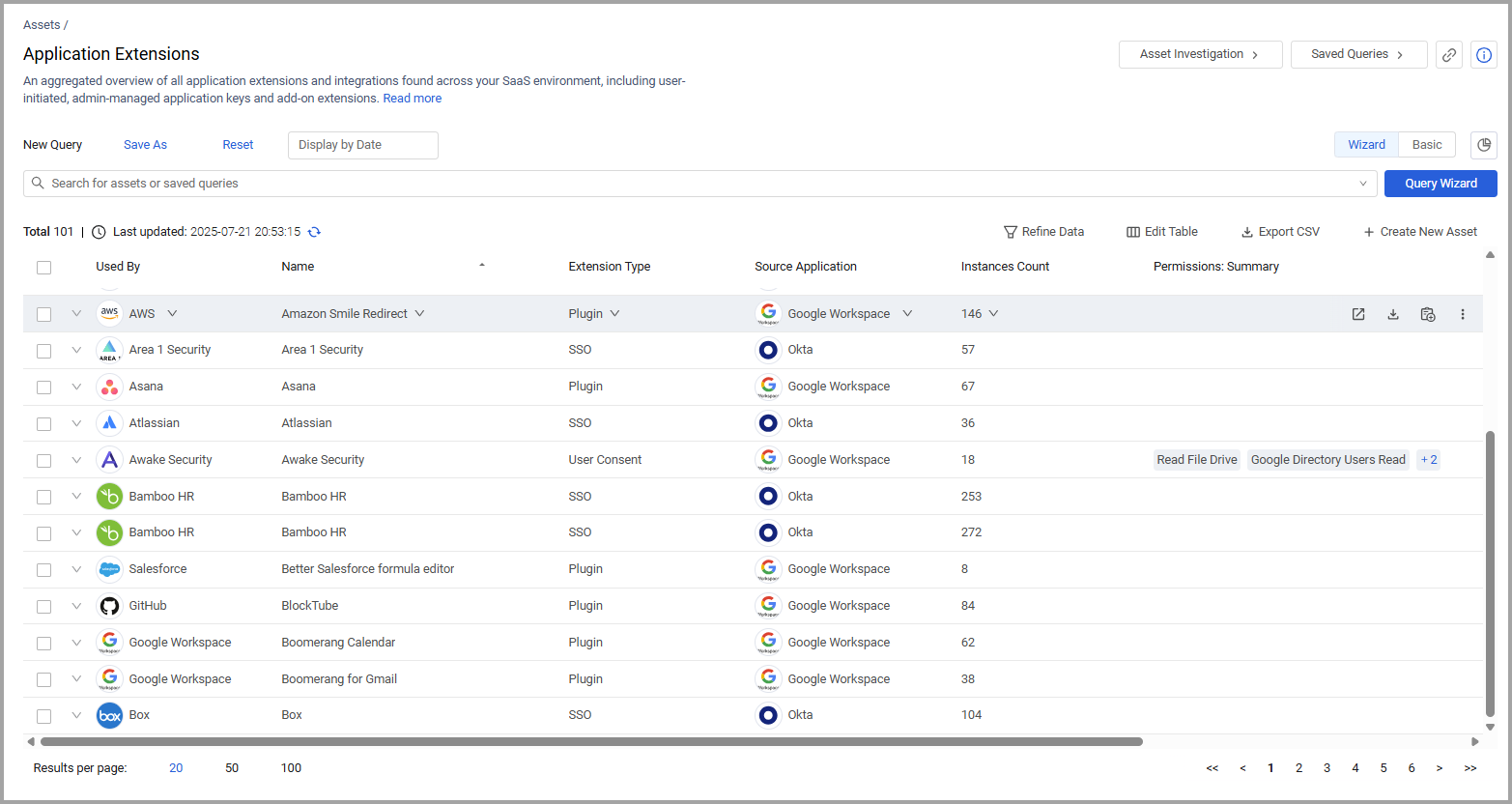Show 100 results per page
The width and height of the screenshot is (1512, 804).
click(x=291, y=768)
